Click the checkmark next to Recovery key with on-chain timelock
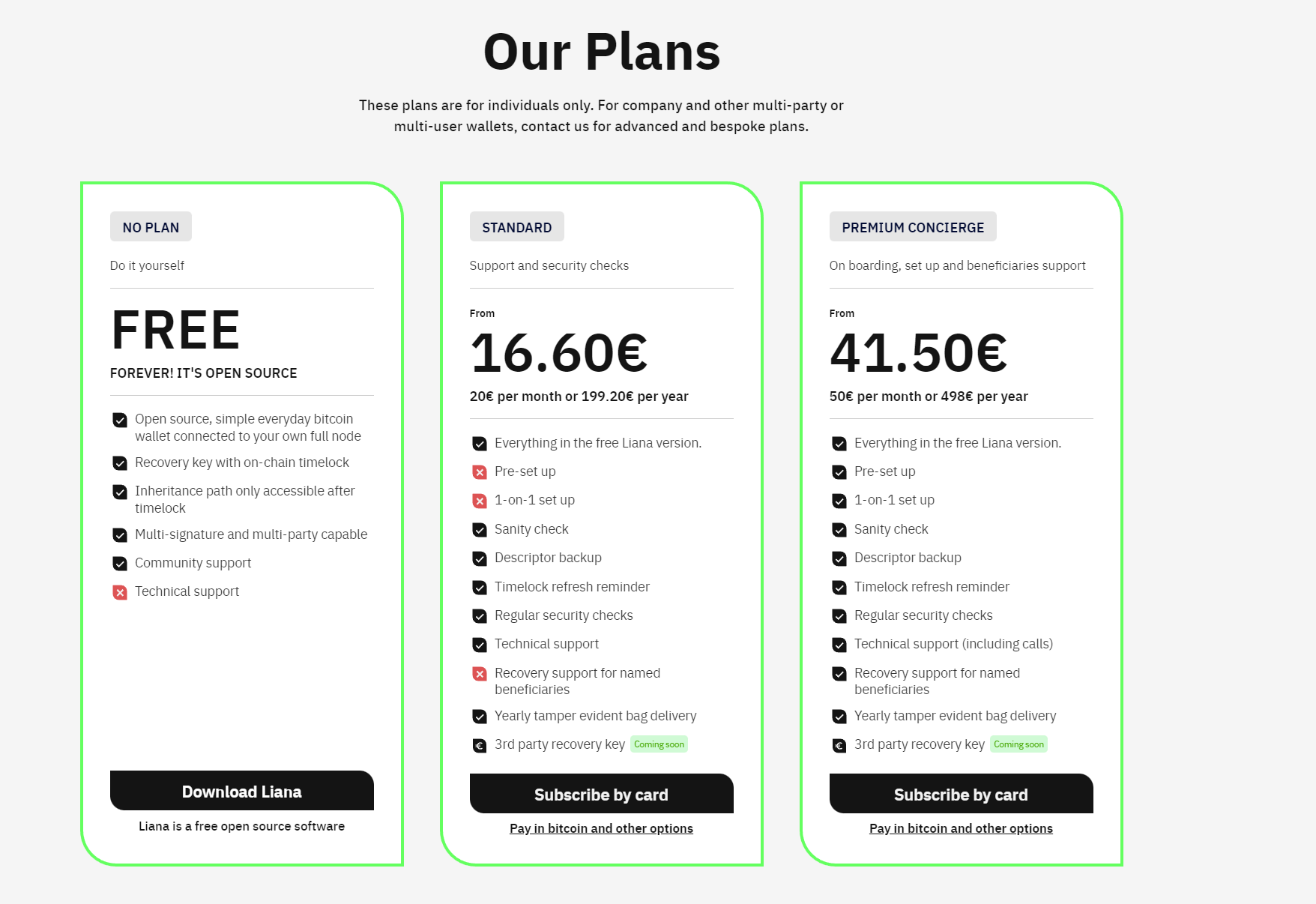 120,463
